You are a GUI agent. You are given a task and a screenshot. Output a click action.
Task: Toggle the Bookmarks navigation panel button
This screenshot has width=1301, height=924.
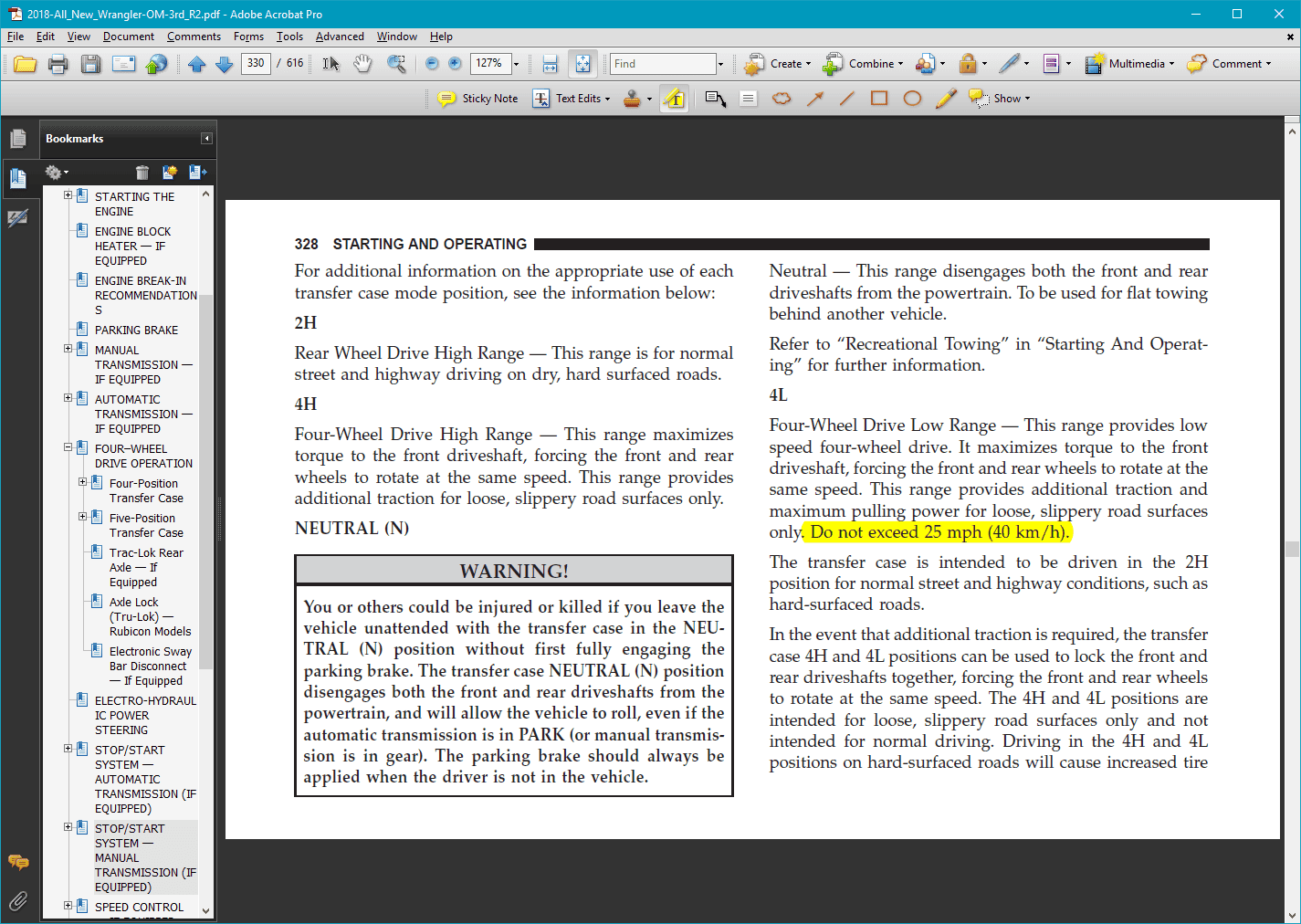pyautogui.click(x=18, y=178)
